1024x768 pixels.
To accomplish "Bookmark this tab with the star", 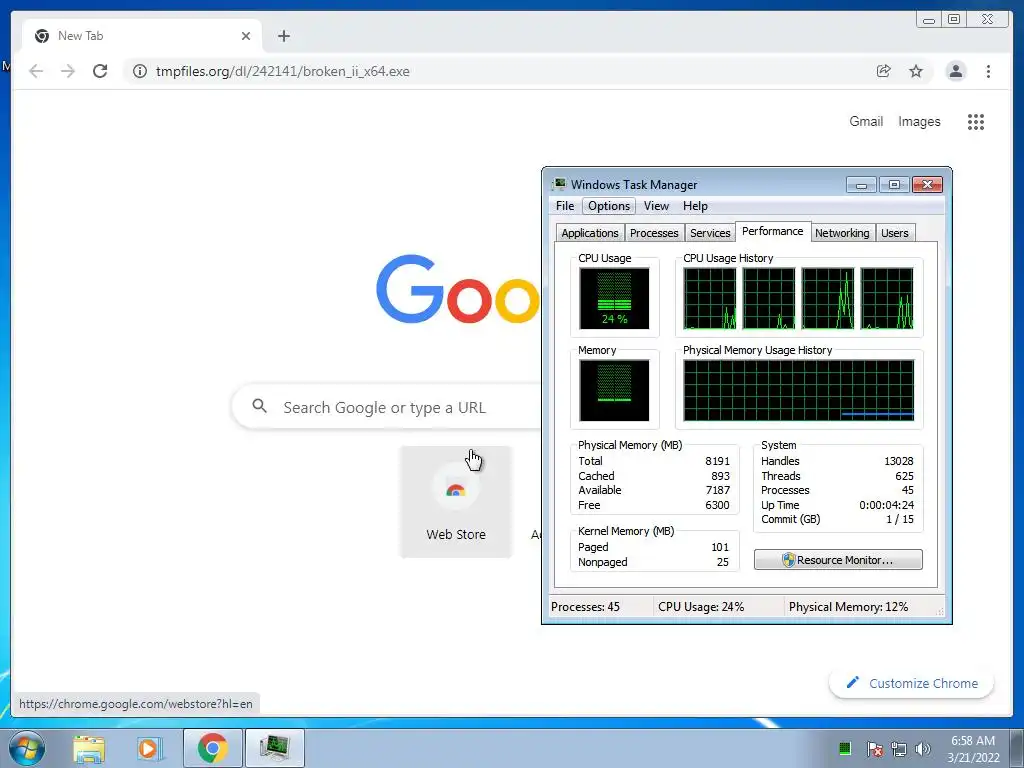I will pos(916,71).
